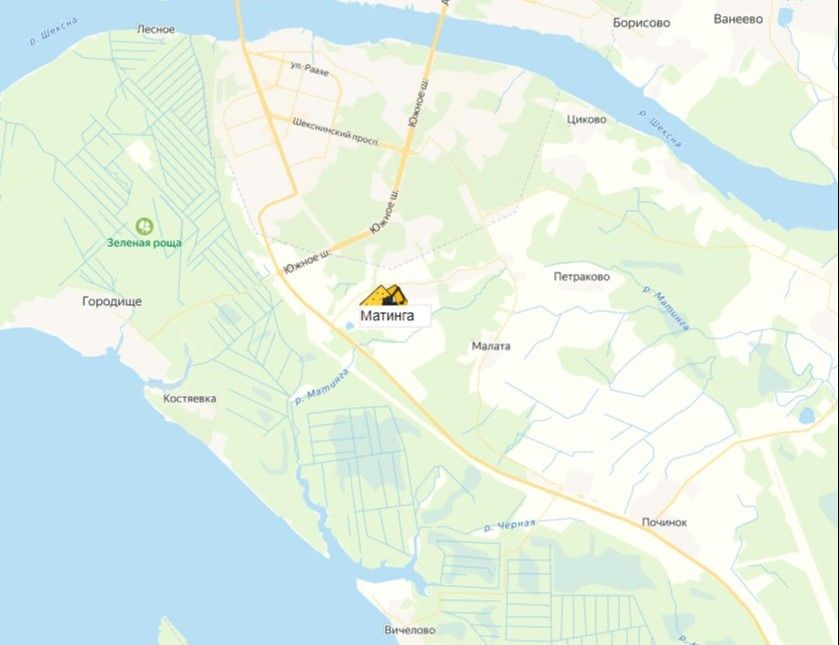
Task: Click the Петраково village name
Action: [x=582, y=277]
